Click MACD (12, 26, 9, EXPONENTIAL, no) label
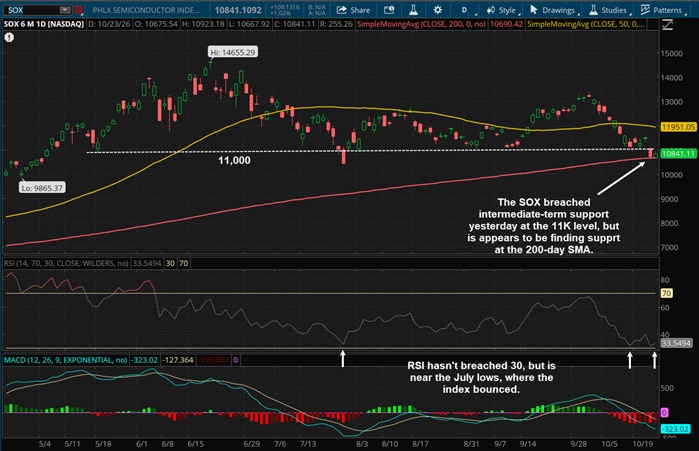 (x=65, y=360)
